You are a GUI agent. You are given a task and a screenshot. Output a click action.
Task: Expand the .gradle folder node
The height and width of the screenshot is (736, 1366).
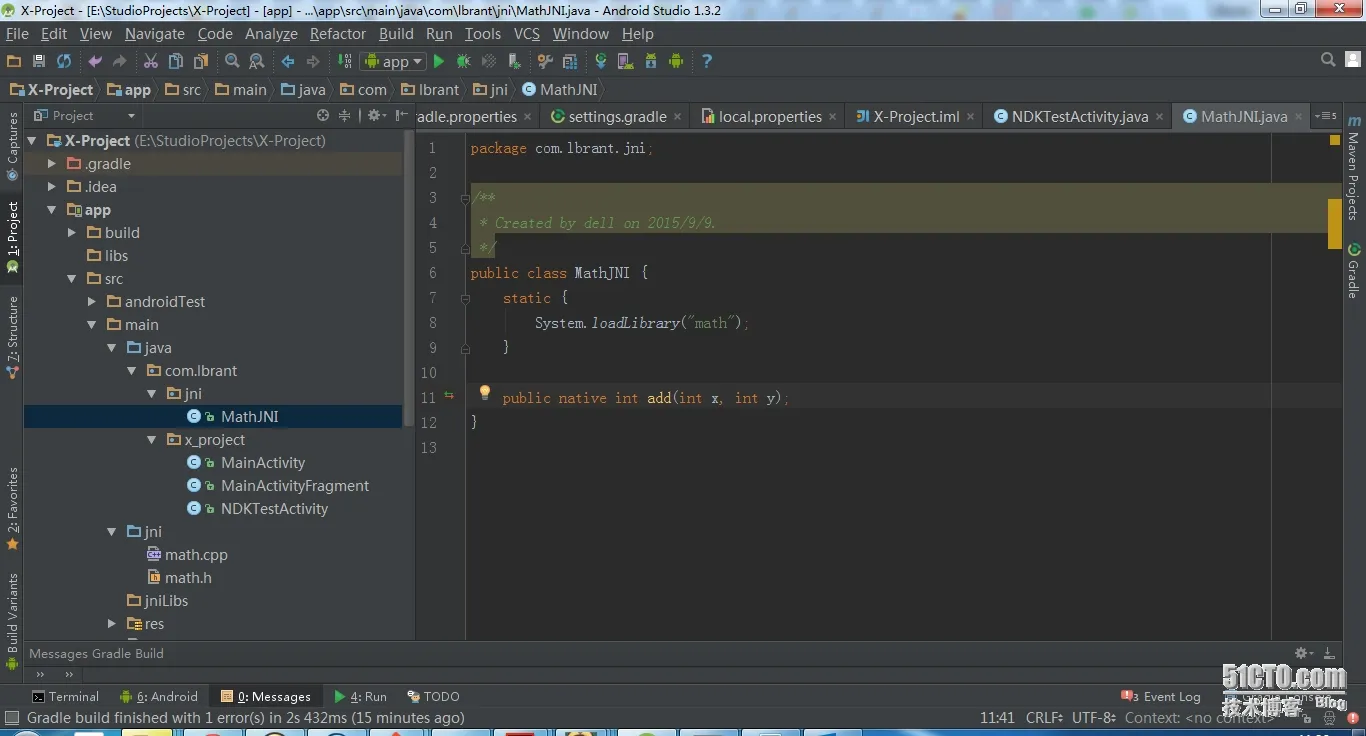[52, 164]
